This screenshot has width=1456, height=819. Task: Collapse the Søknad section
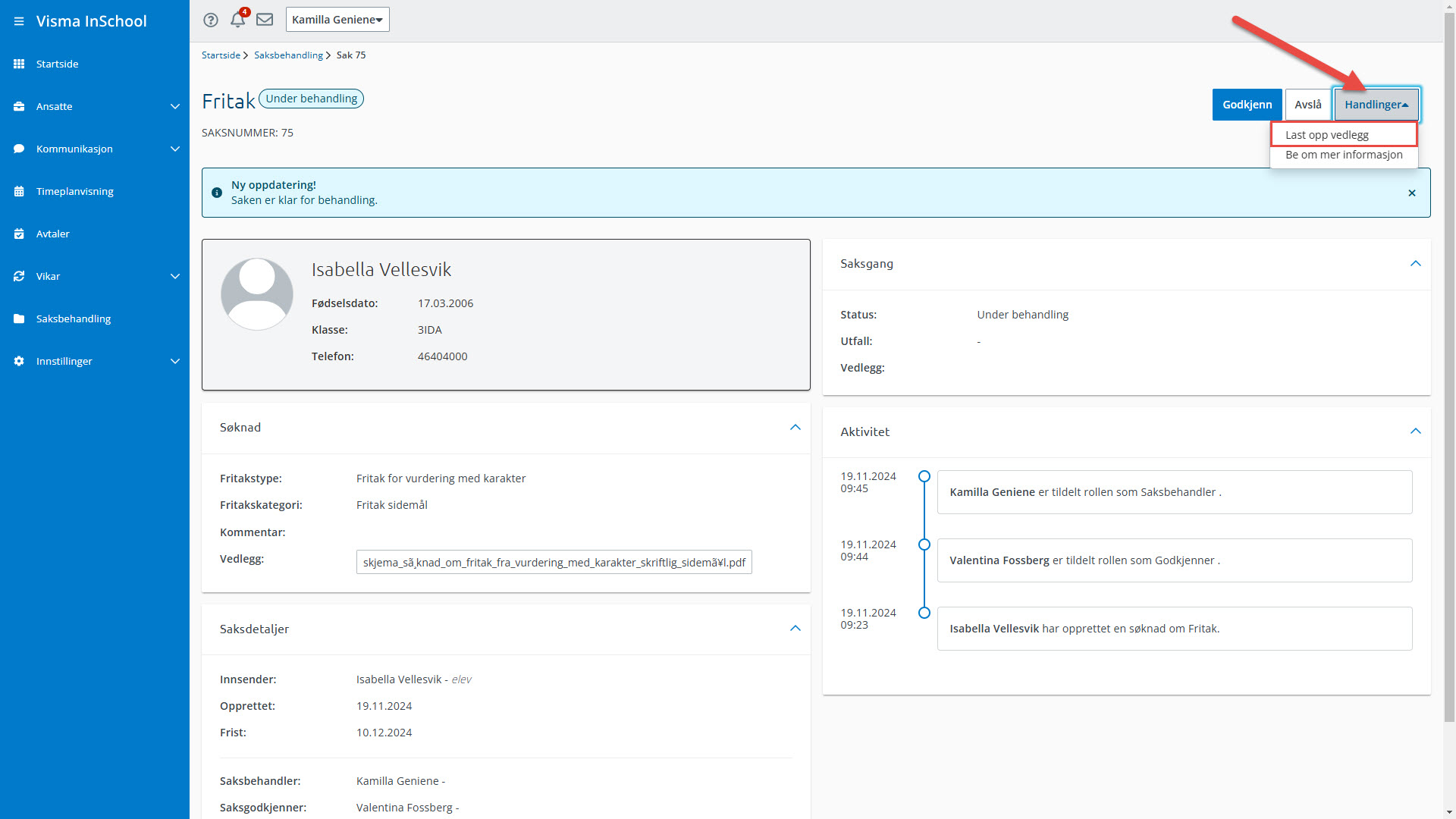(795, 428)
